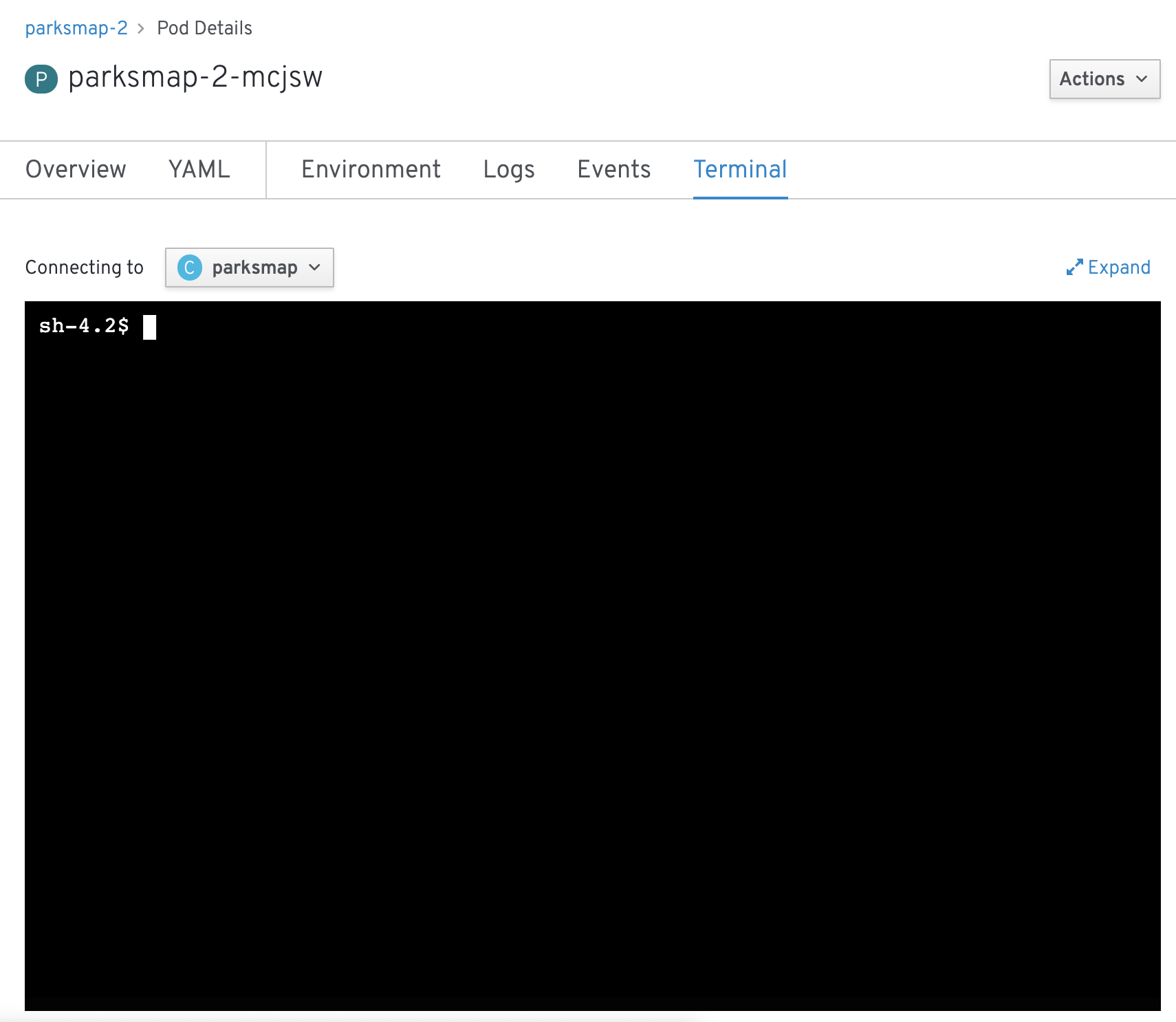Image resolution: width=1176 pixels, height=1022 pixels.
Task: Navigate to the parksmap-2 breadcrumb link
Action: [76, 28]
